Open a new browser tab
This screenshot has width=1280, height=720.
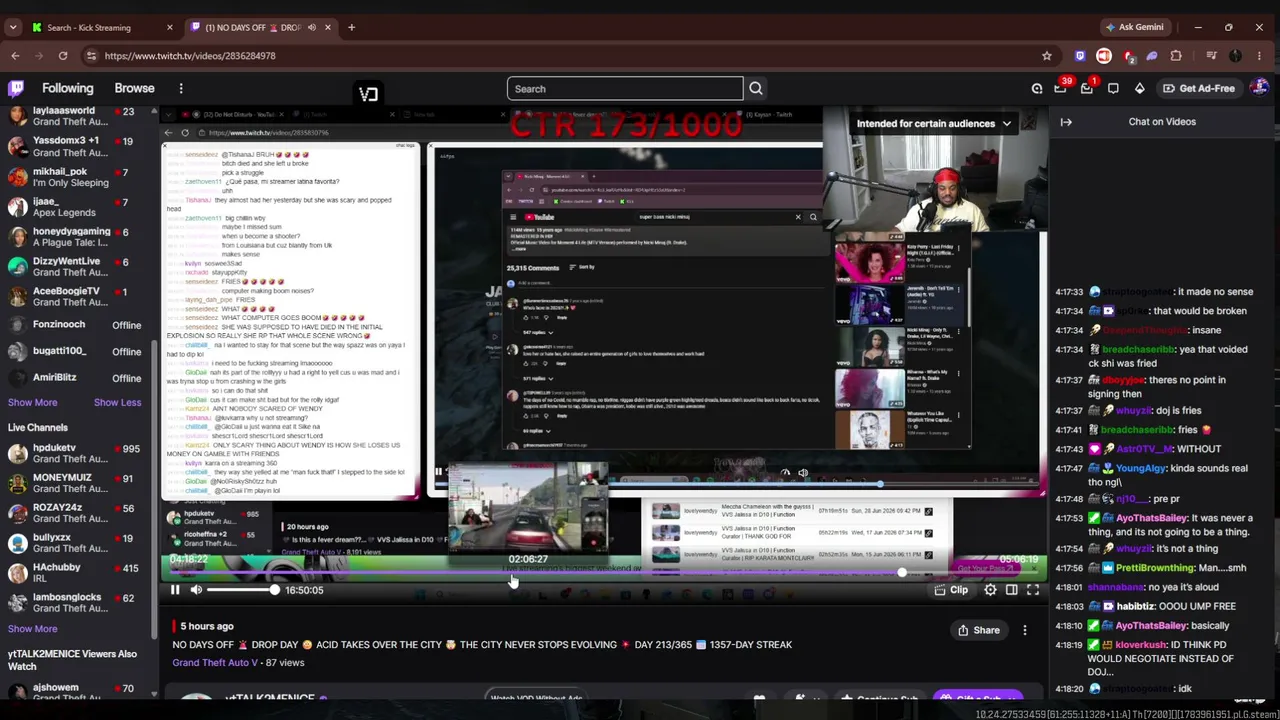coord(351,27)
